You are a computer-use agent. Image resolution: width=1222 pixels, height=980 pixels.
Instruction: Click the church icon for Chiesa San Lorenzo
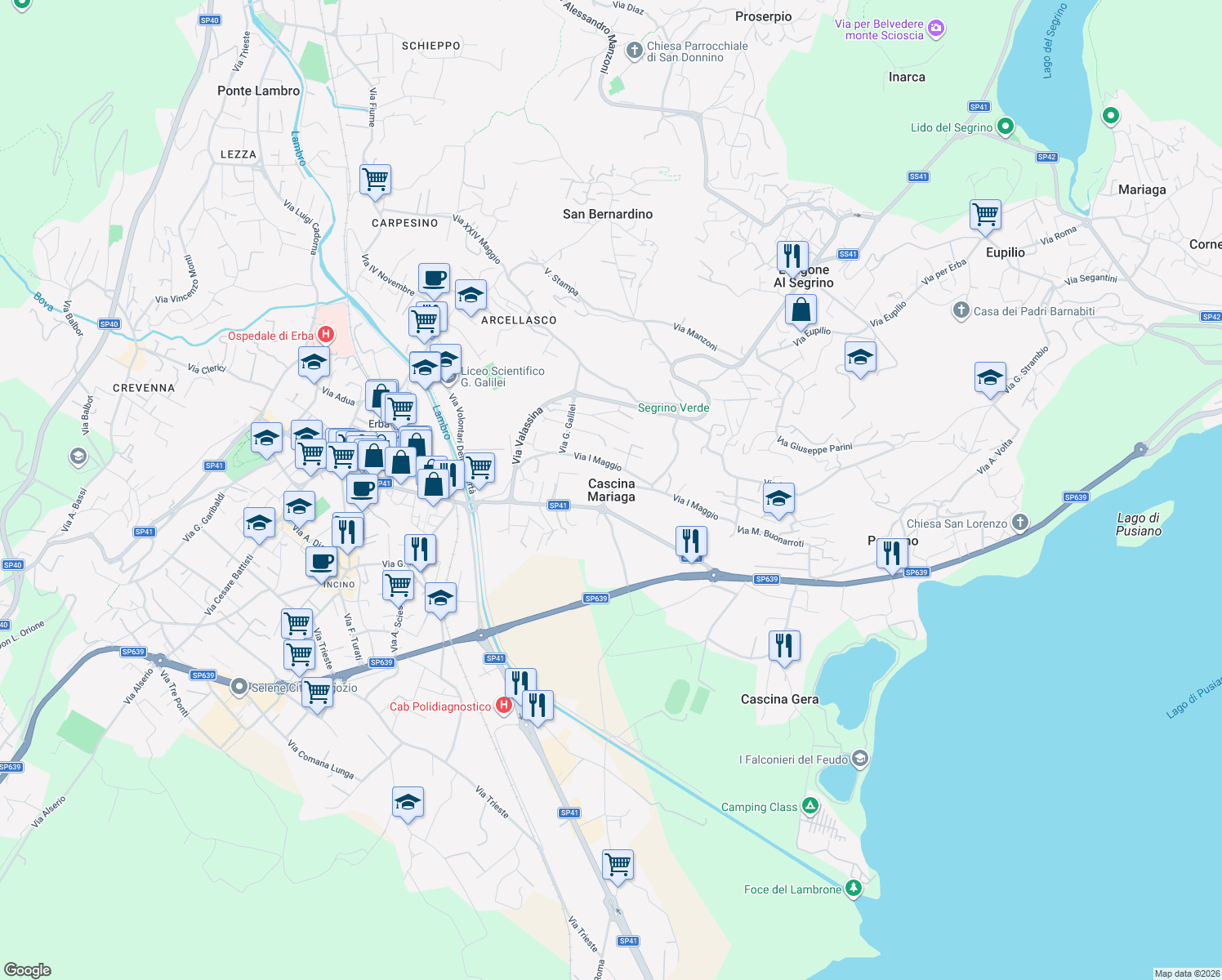pyautogui.click(x=1019, y=523)
